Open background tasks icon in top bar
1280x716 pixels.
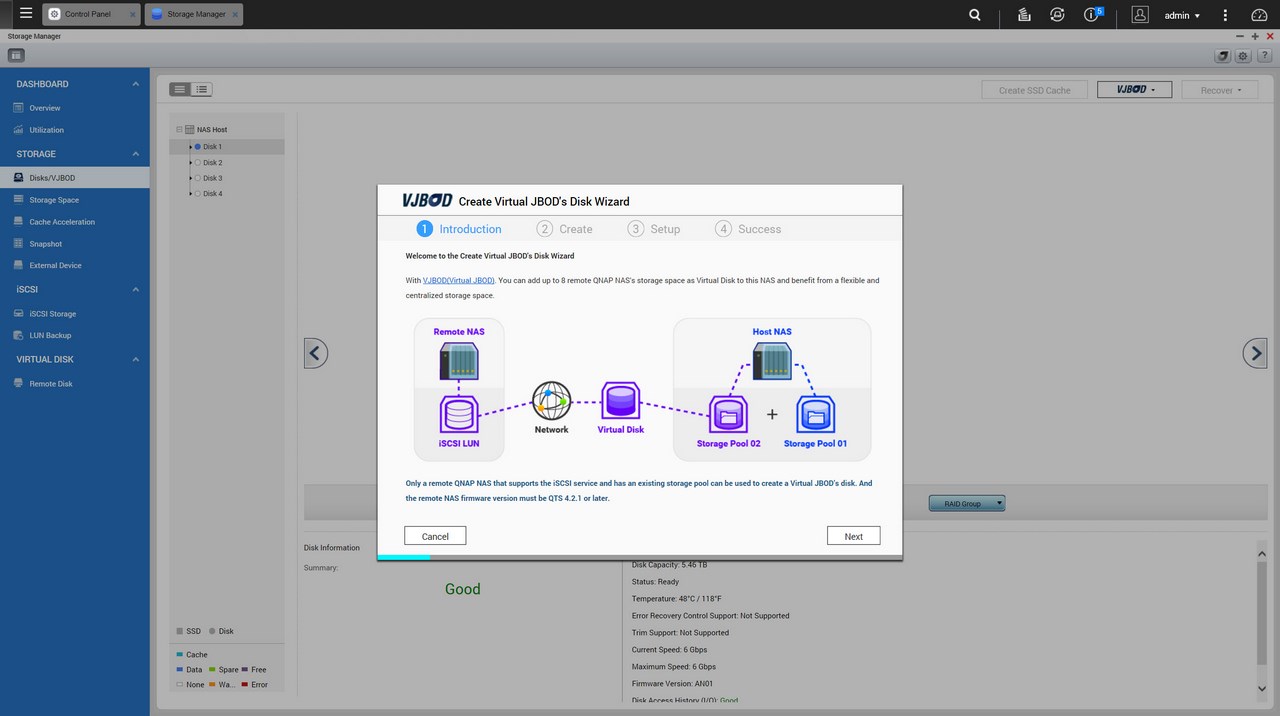pyautogui.click(x=1024, y=15)
